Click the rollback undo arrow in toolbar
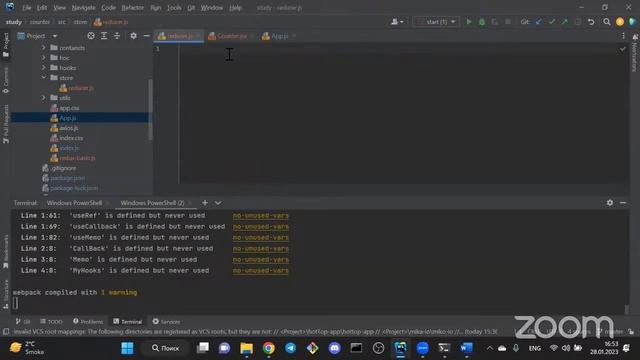Screen dimensions: 640x360 [591, 22]
